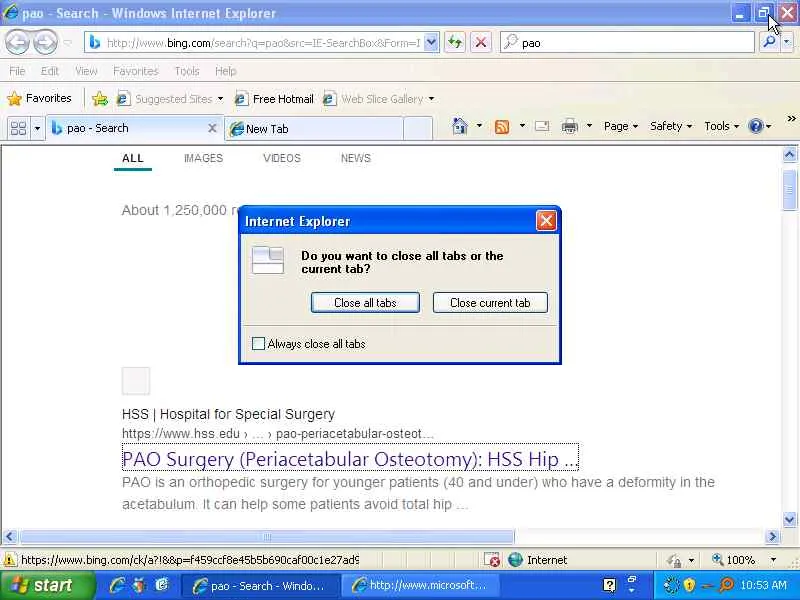Screen dimensions: 800x600
Task: Click the search box containing pao
Action: pos(628,43)
